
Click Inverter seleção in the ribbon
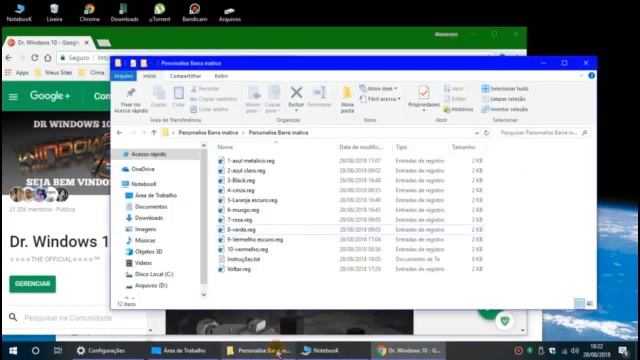(505, 109)
